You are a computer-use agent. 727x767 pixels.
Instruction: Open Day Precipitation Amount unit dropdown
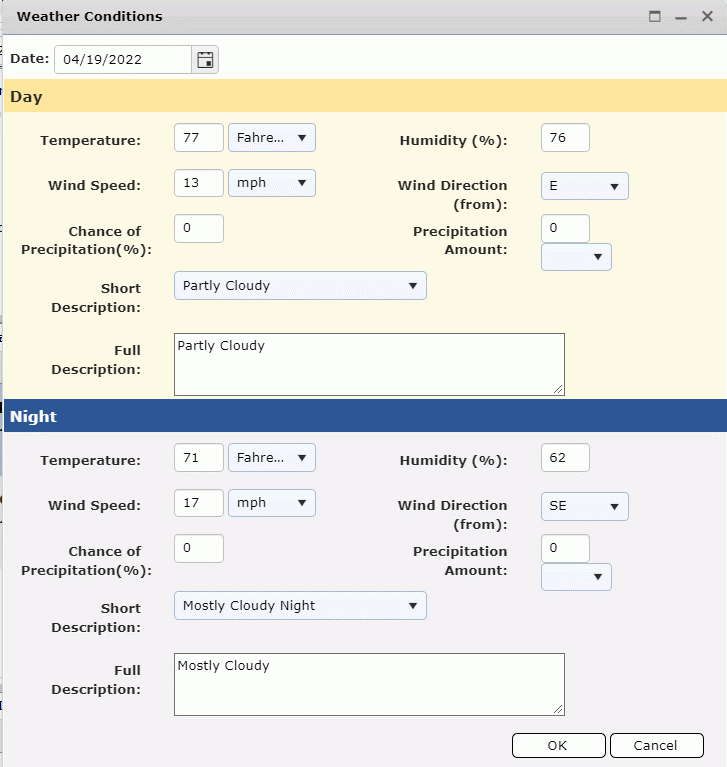[x=576, y=257]
